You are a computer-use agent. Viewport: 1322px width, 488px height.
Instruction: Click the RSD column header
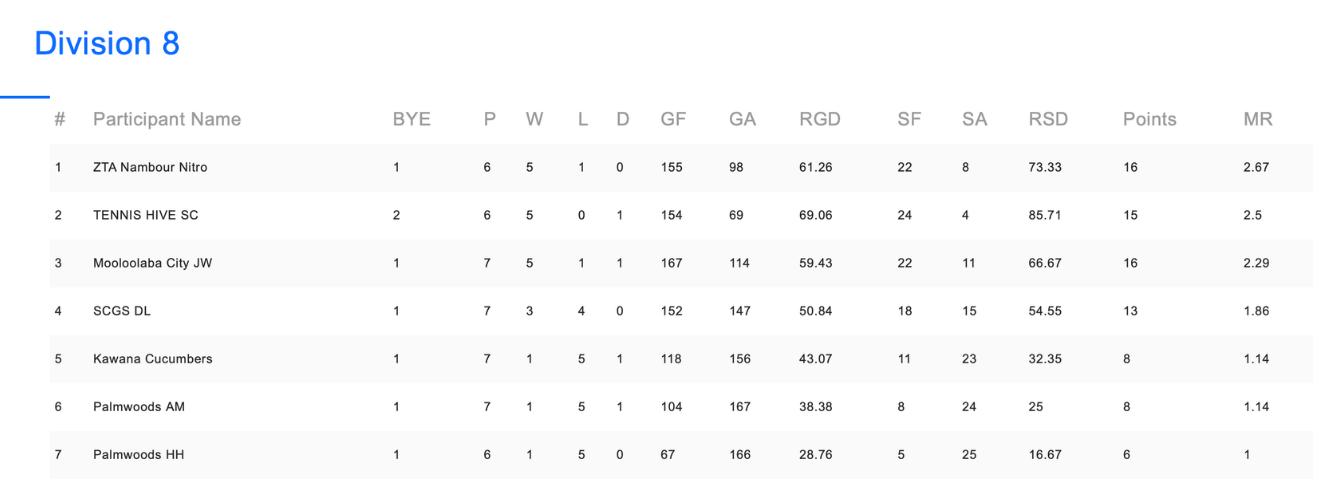tap(1048, 119)
